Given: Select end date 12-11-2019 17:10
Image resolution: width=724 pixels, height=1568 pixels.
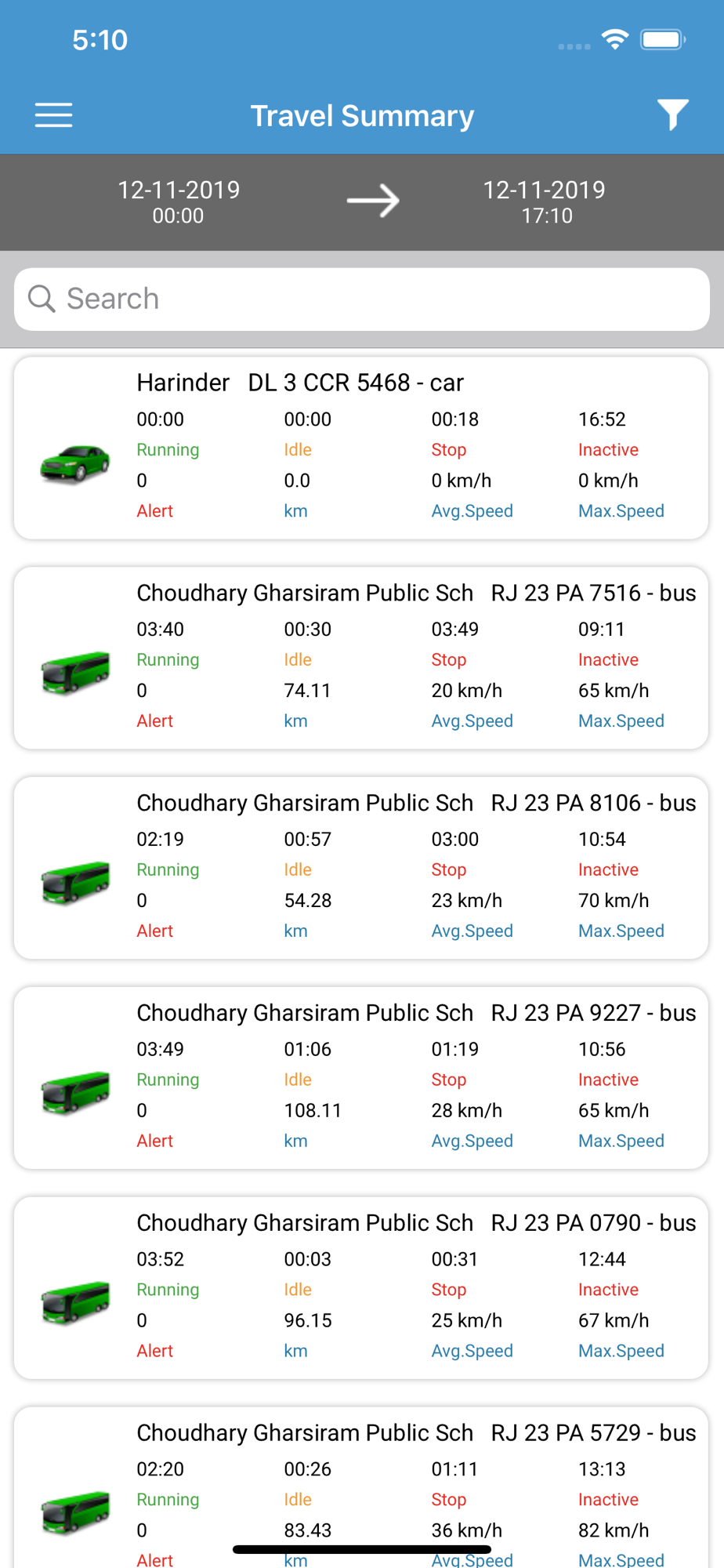Looking at the screenshot, I should click(x=545, y=202).
